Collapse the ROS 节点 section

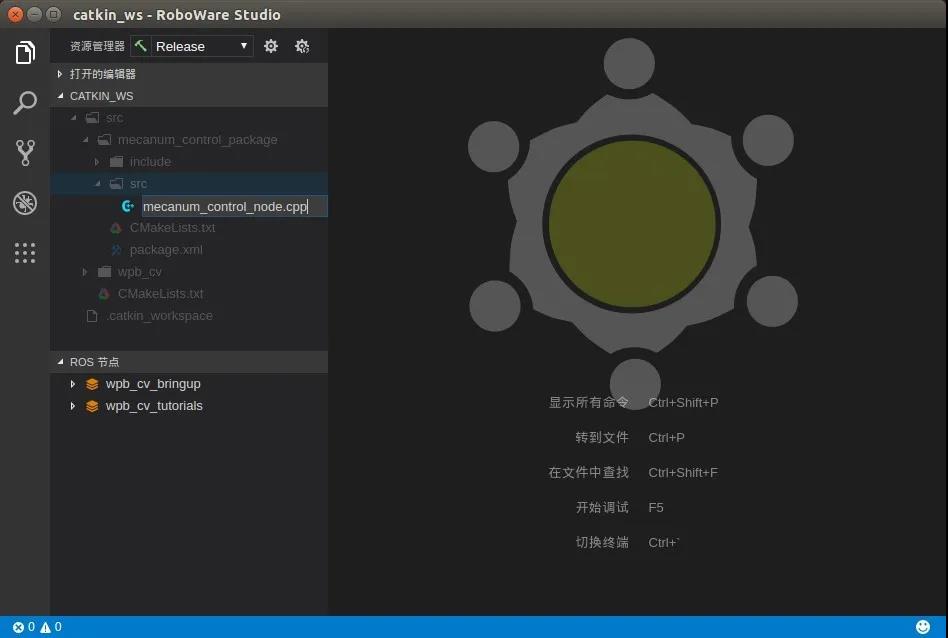(60, 362)
